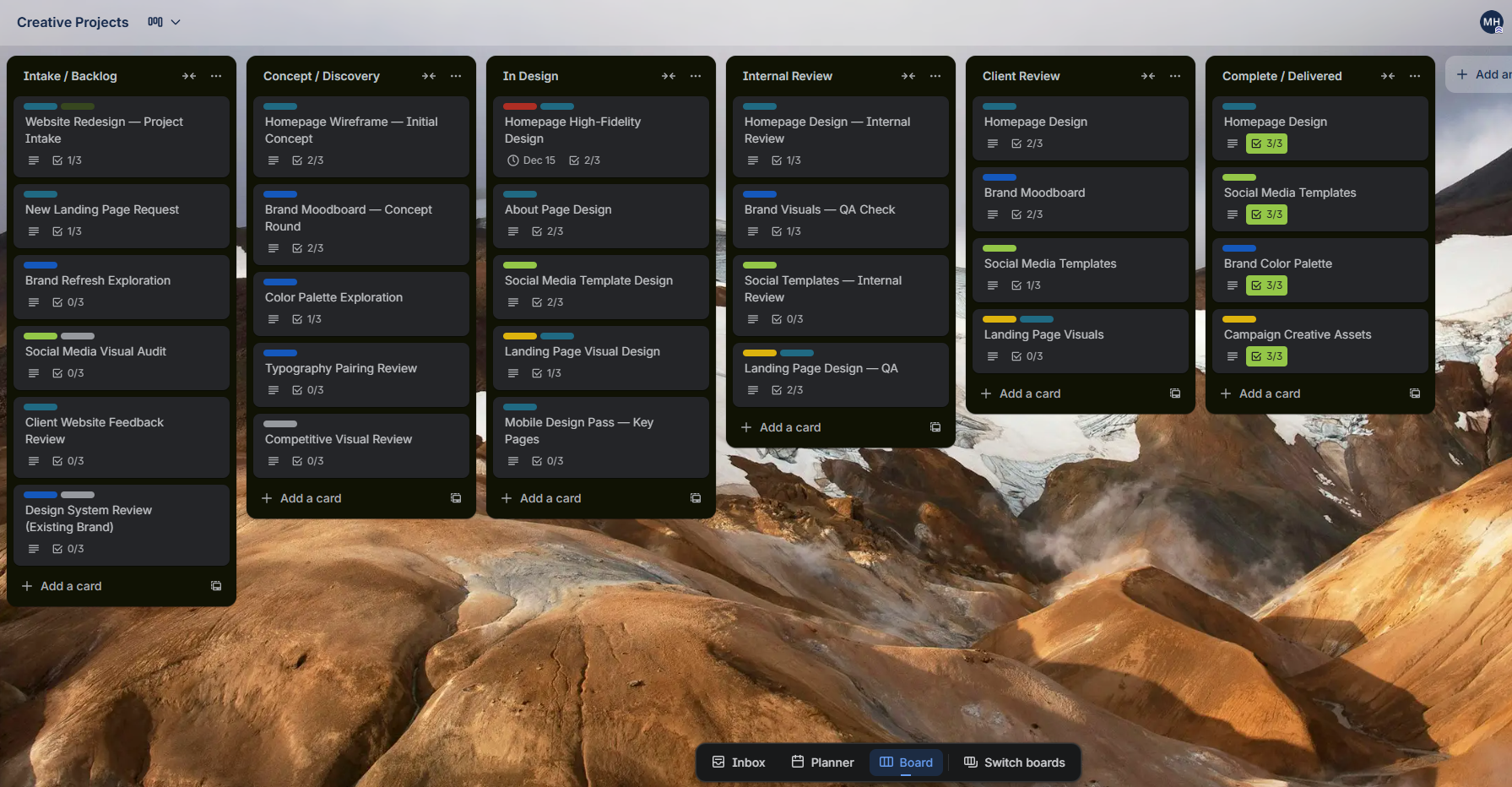The height and width of the screenshot is (787, 1512).
Task: Open In Design list actions menu
Action: (696, 76)
